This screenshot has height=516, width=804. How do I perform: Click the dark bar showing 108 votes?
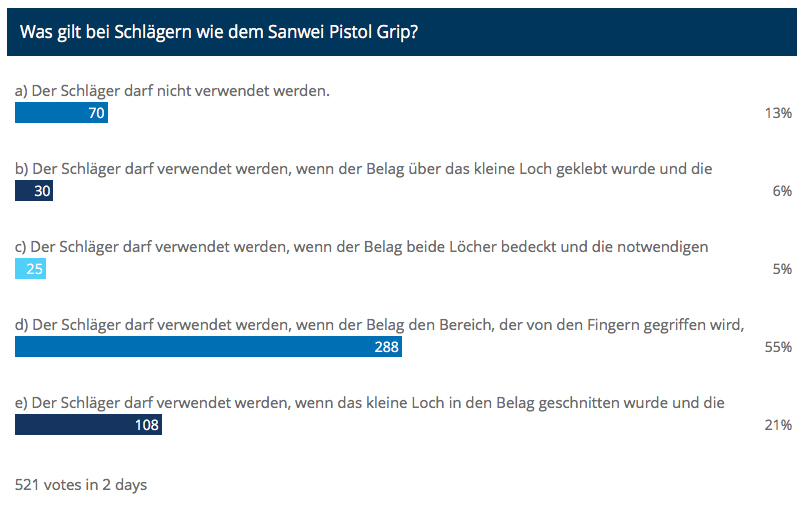88,425
